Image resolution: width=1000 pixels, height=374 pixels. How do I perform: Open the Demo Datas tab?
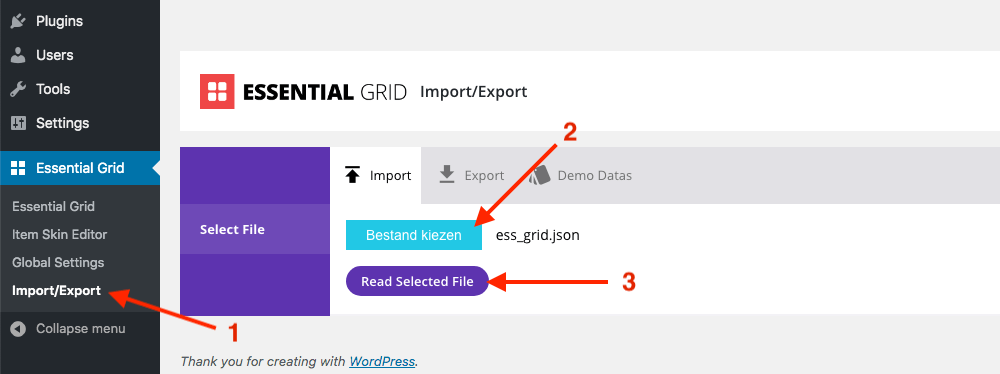(580, 176)
